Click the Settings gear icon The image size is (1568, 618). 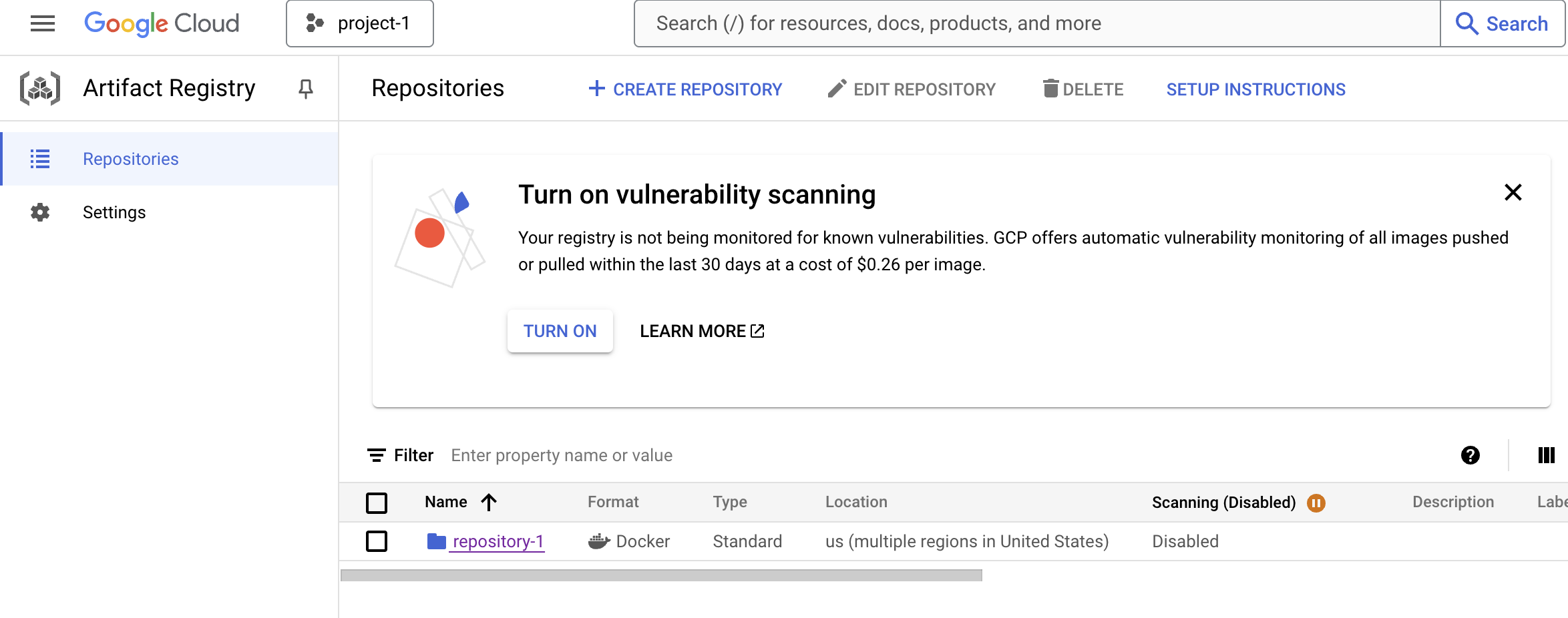(x=40, y=212)
